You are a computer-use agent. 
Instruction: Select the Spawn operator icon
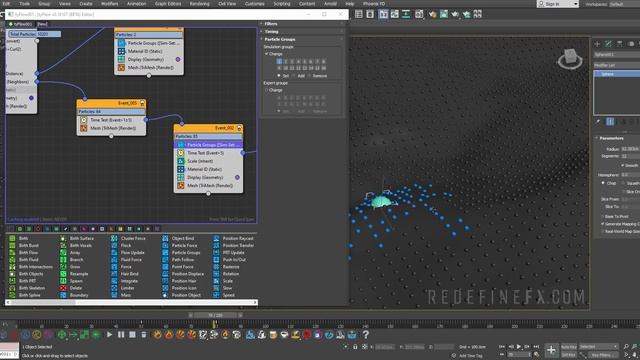click(63, 281)
